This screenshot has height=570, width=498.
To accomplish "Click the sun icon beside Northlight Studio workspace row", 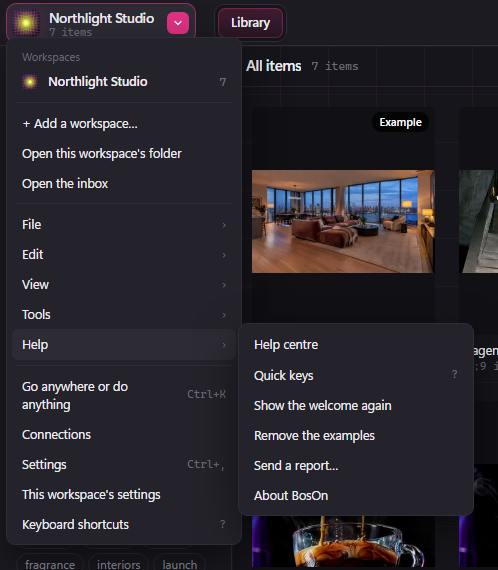I will click(30, 82).
